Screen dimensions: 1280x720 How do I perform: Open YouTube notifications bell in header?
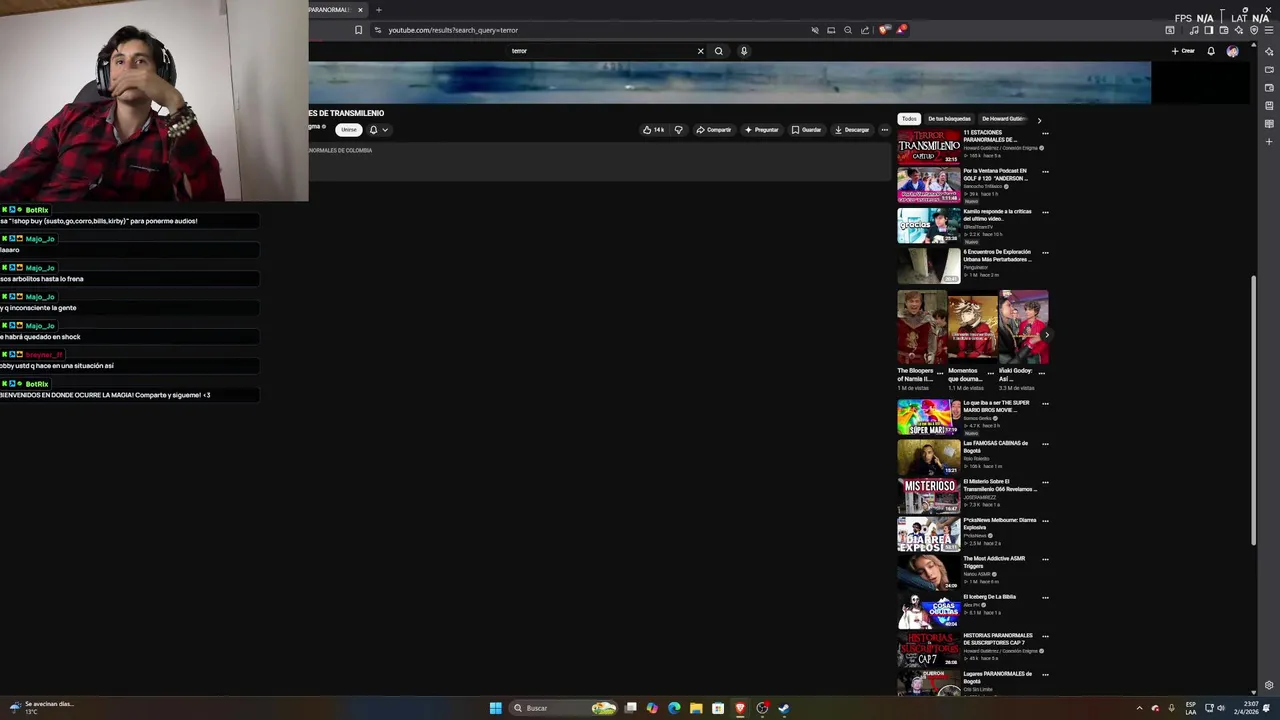tap(1211, 51)
